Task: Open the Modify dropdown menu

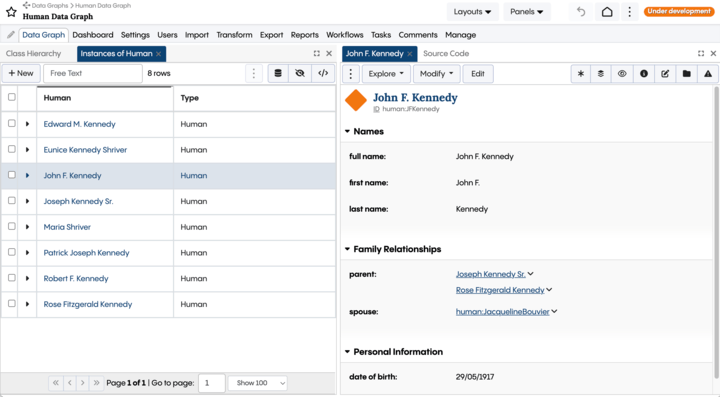Action: [x=436, y=73]
